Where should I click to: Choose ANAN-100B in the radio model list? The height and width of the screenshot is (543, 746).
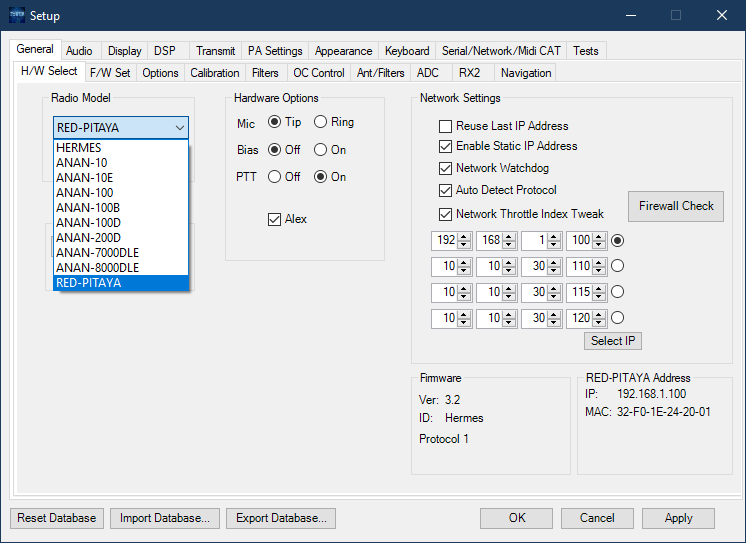(x=121, y=207)
